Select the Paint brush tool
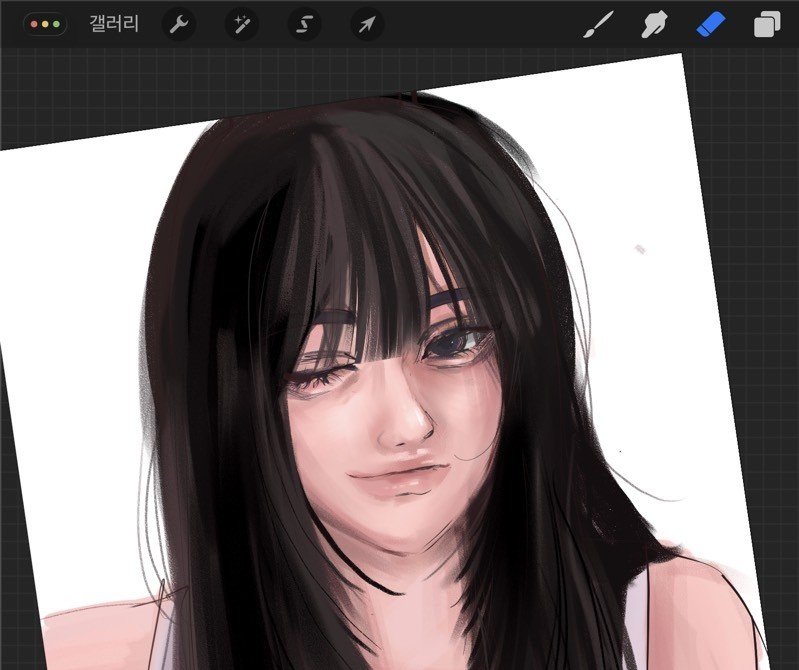 click(x=598, y=25)
